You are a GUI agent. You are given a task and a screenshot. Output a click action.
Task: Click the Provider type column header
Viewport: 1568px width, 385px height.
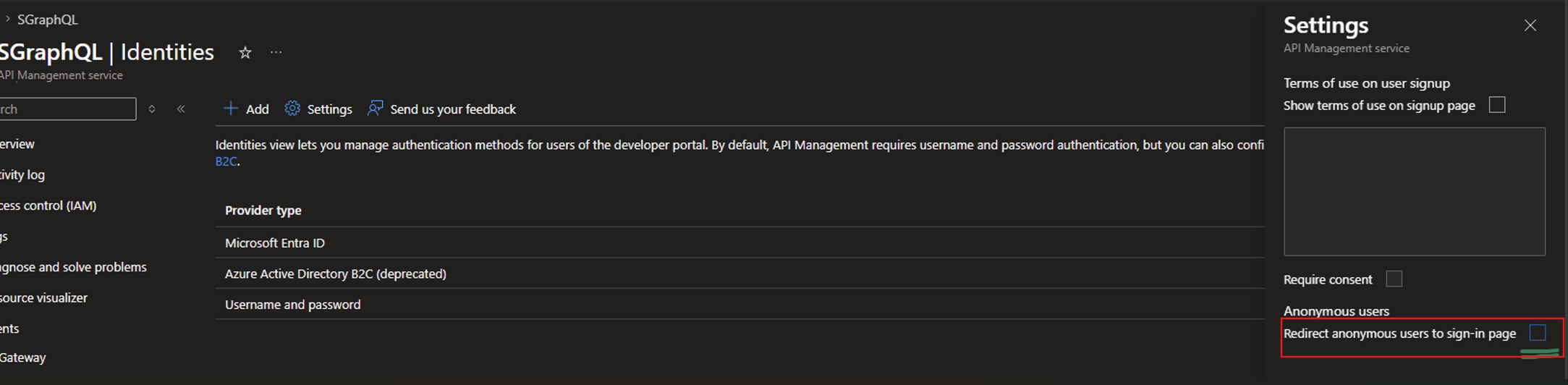[263, 211]
